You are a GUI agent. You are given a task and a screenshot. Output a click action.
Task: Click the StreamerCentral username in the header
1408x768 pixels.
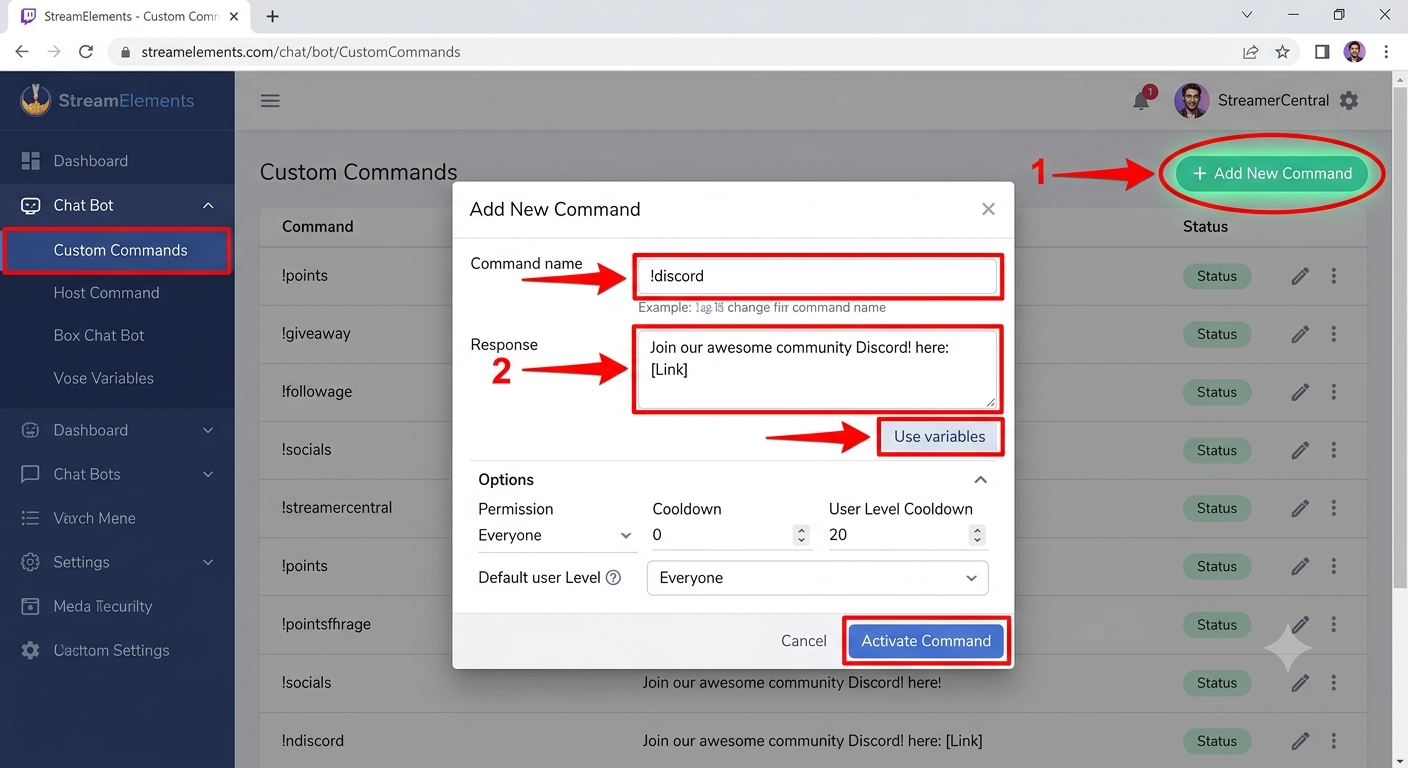1273,100
